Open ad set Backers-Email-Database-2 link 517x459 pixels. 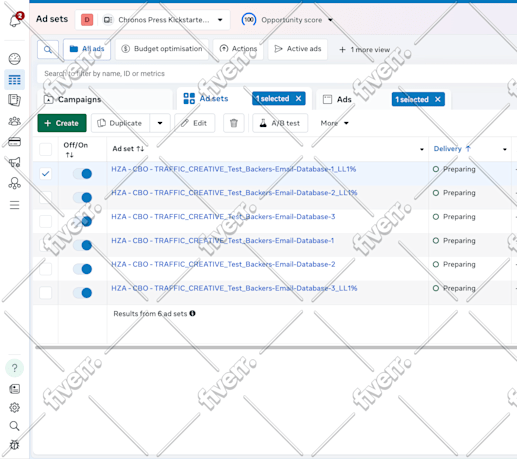tap(223, 264)
